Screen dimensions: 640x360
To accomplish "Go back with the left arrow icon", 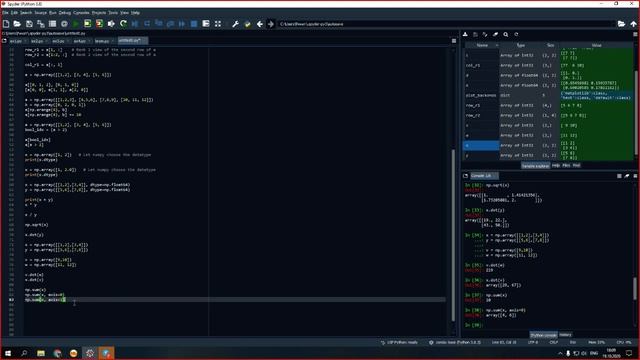I will pos(260,24).
